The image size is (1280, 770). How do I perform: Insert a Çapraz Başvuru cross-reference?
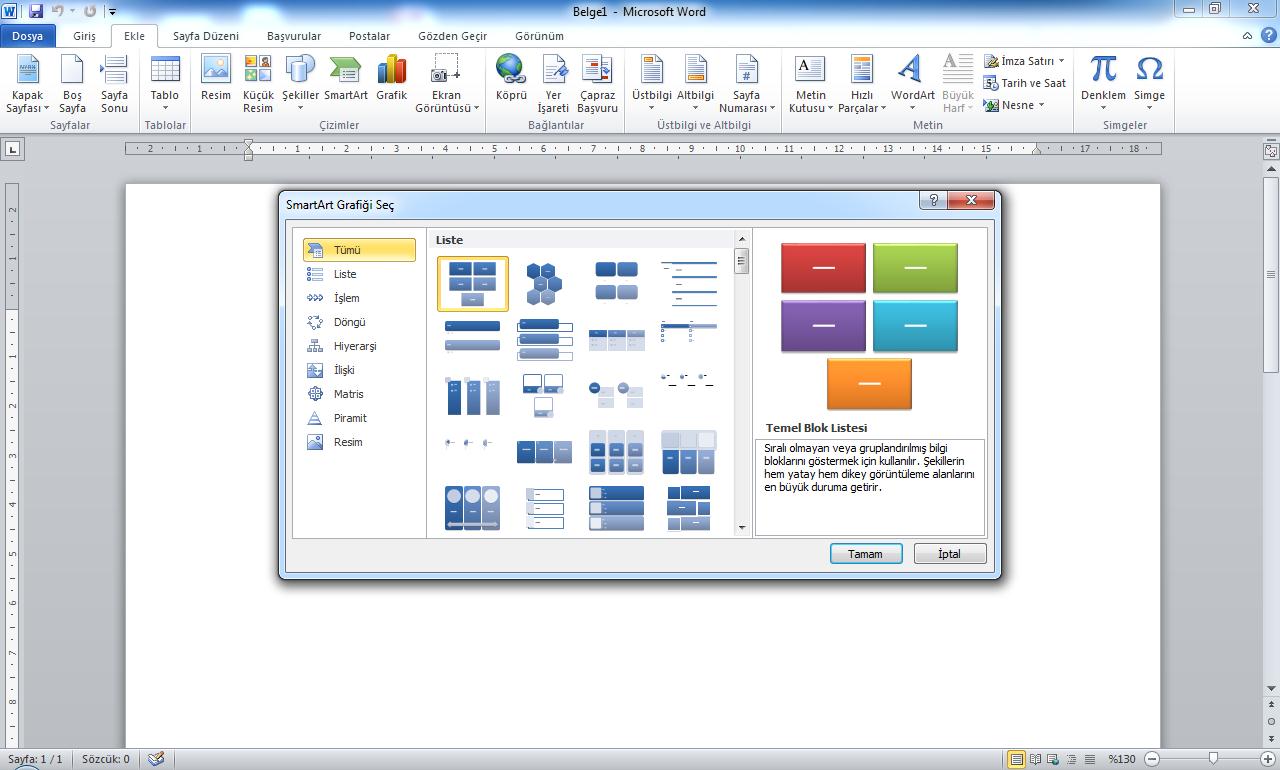tap(597, 84)
